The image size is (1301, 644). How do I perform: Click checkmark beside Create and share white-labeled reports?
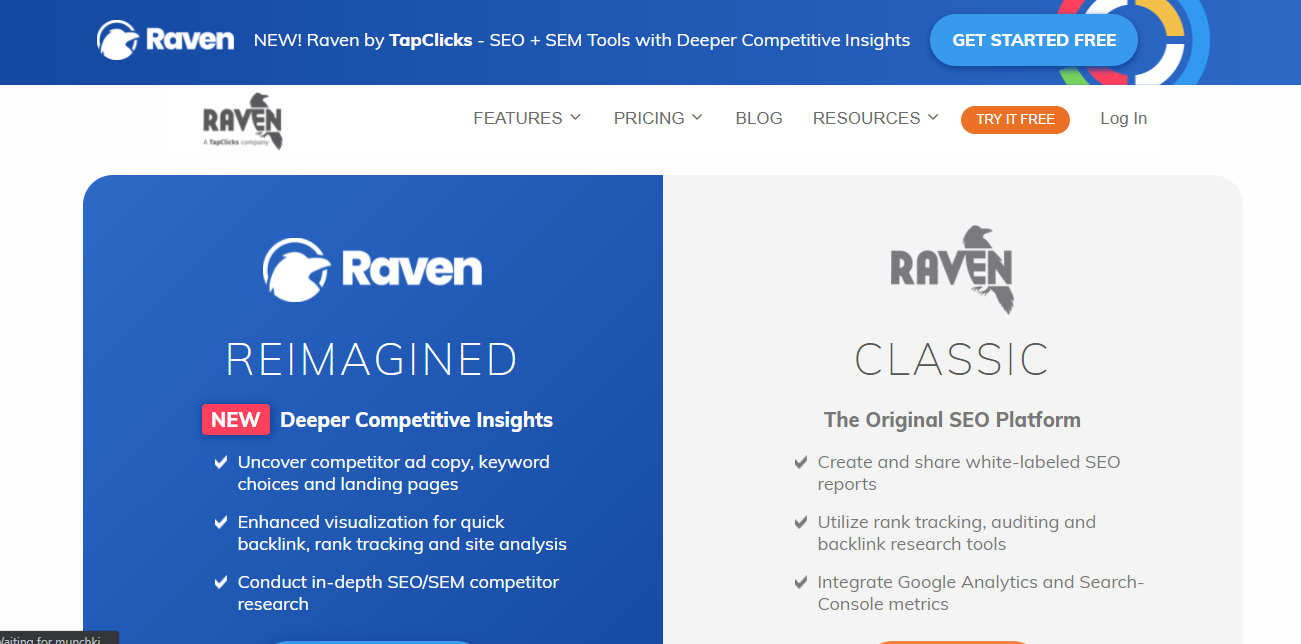(800, 462)
